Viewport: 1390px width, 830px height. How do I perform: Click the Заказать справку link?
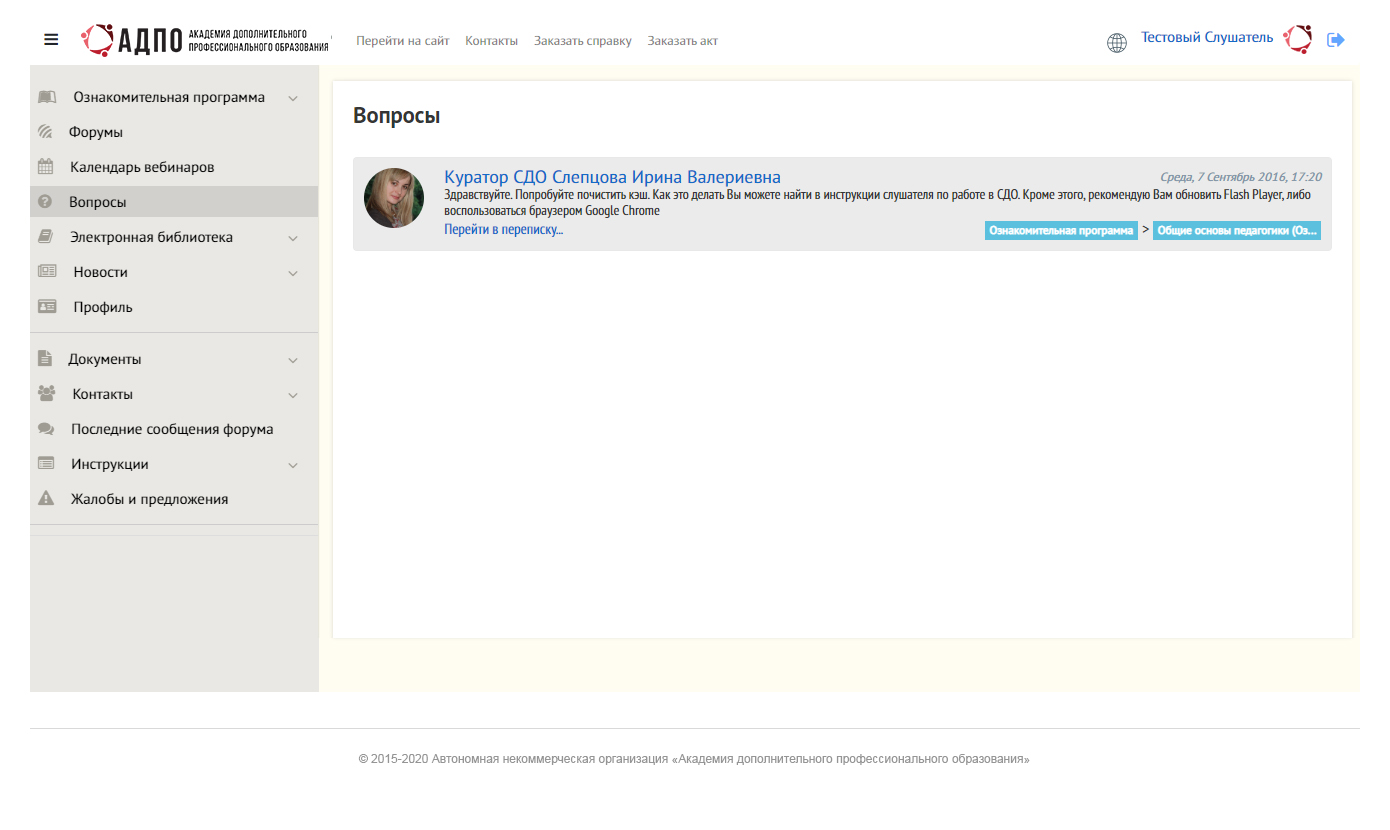click(x=582, y=41)
